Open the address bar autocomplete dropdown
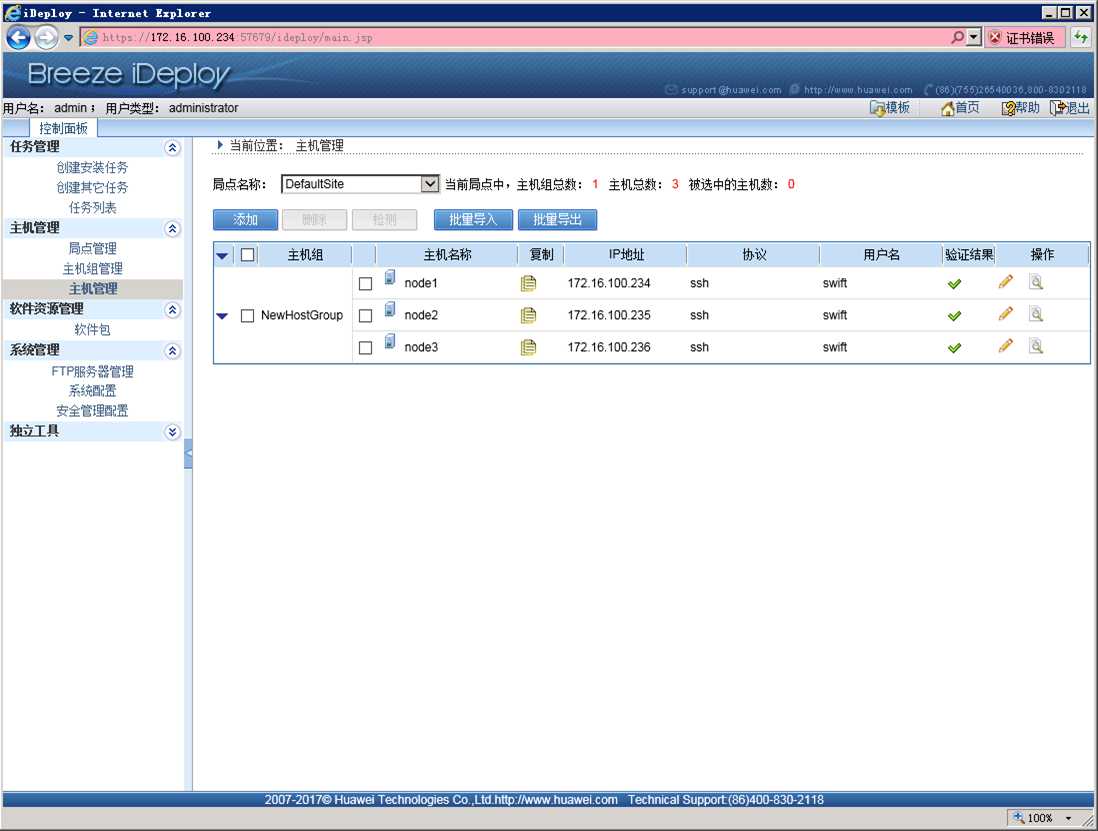Screen dimensions: 1098x831 click(x=973, y=37)
